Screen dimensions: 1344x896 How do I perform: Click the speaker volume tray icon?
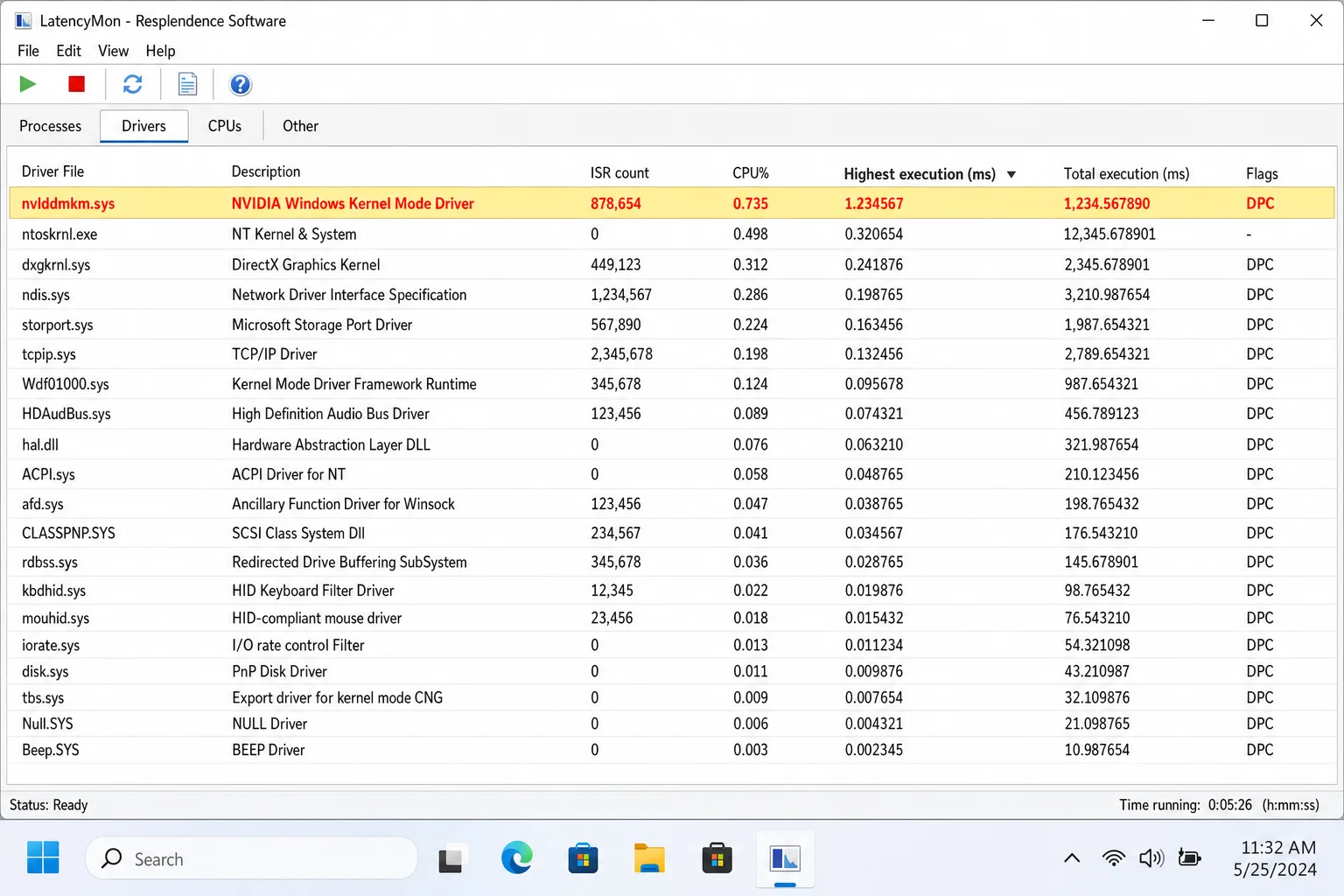1151,858
